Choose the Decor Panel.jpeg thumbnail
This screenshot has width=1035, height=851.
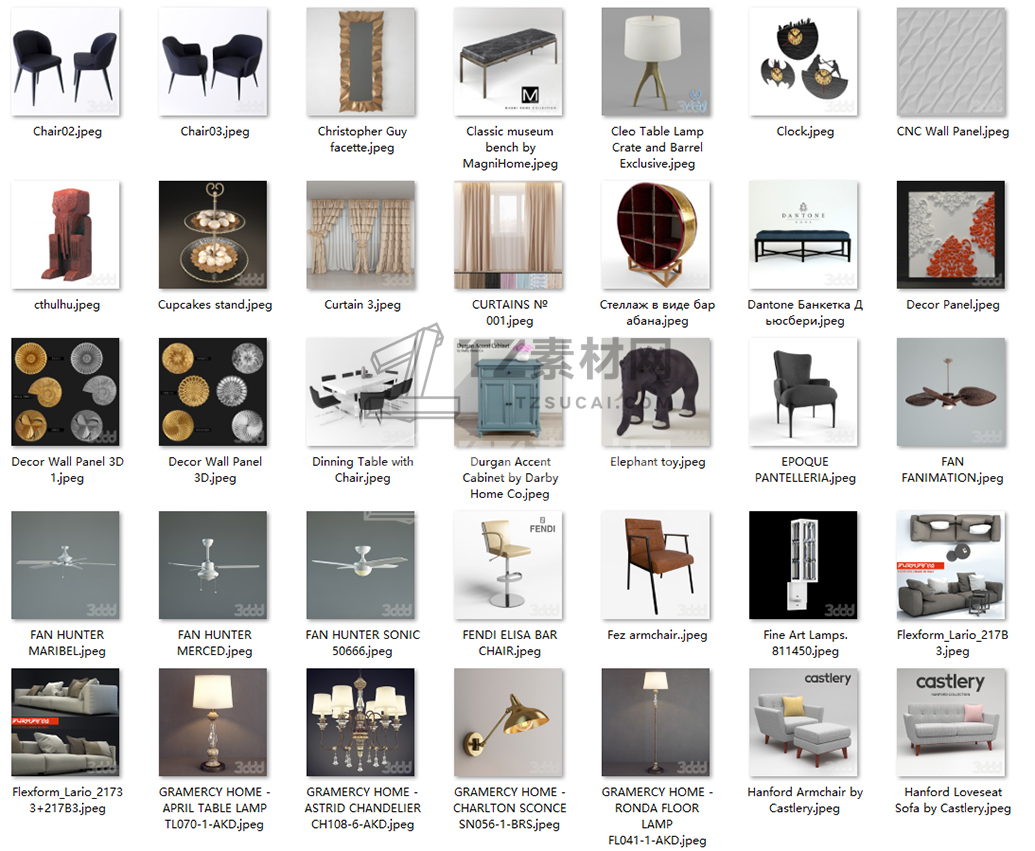(951, 234)
